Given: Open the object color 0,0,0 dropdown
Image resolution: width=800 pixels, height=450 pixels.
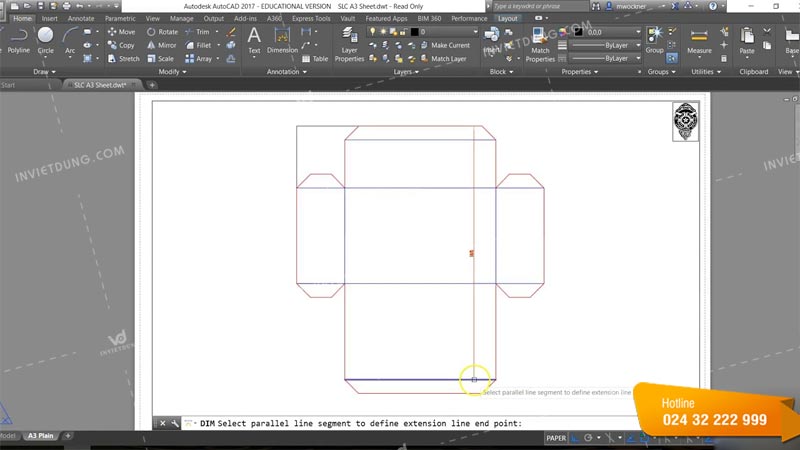Looking at the screenshot, I should 607,32.
